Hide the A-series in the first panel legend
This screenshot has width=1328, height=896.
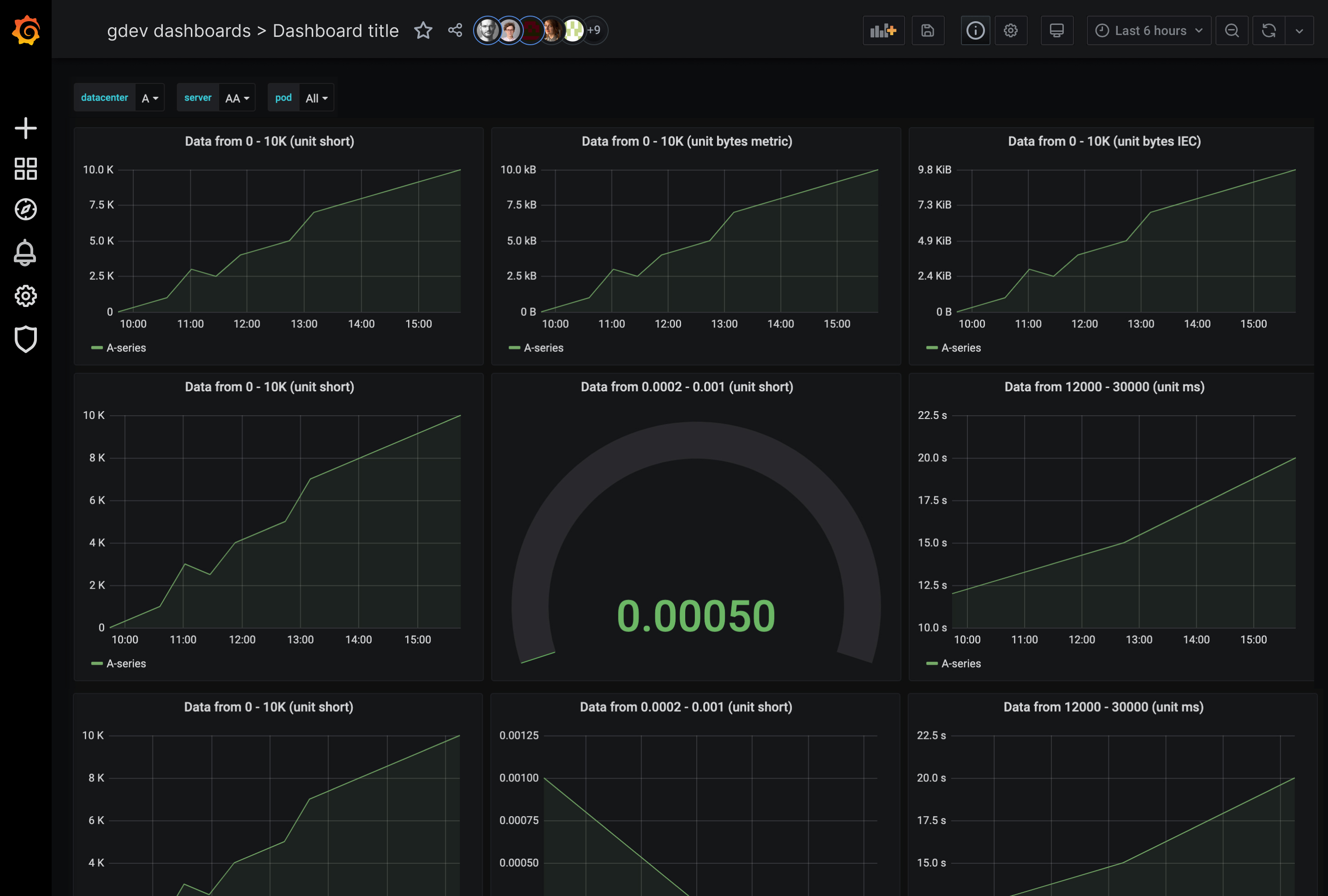[127, 347]
